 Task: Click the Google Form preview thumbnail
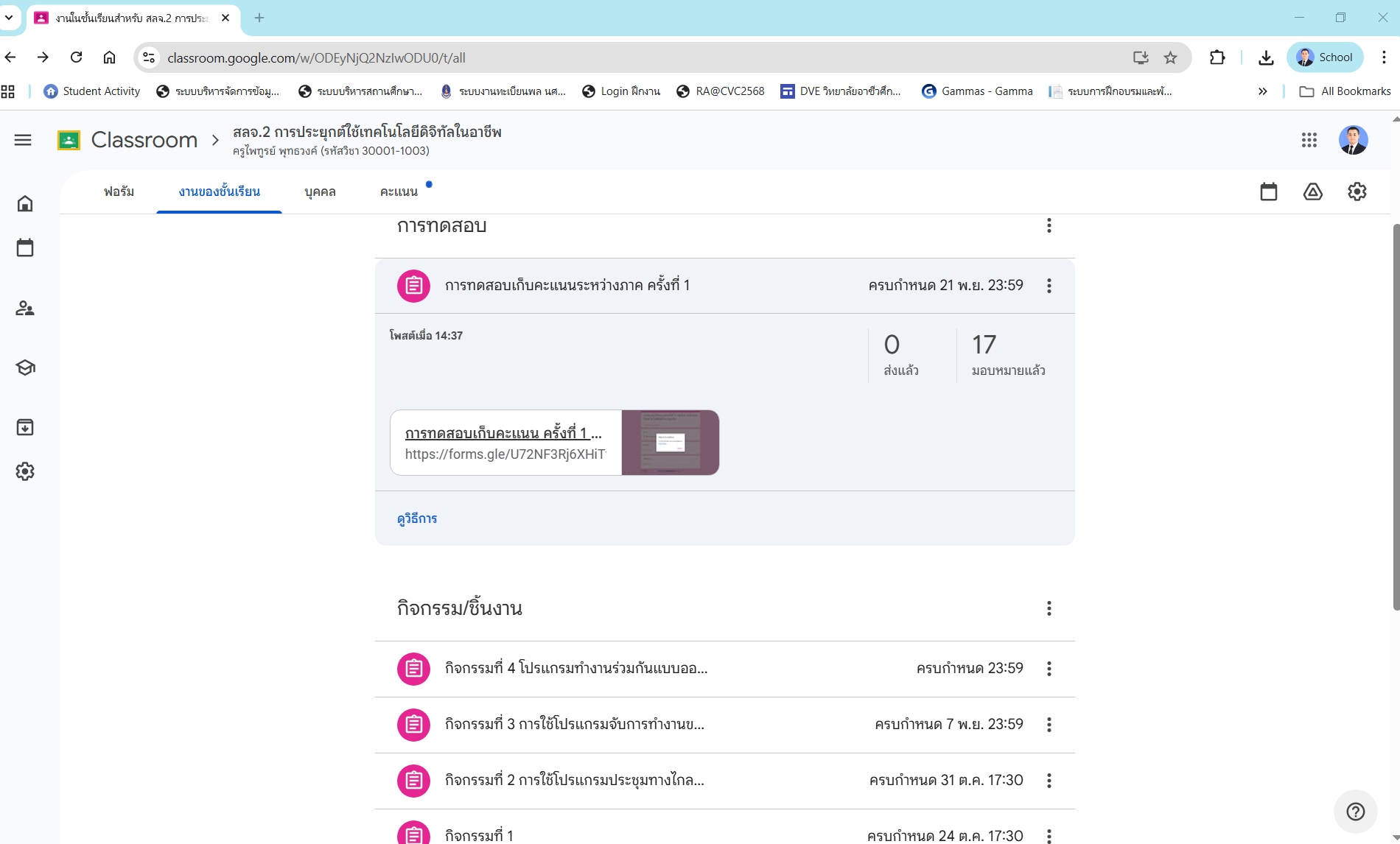[x=671, y=443]
